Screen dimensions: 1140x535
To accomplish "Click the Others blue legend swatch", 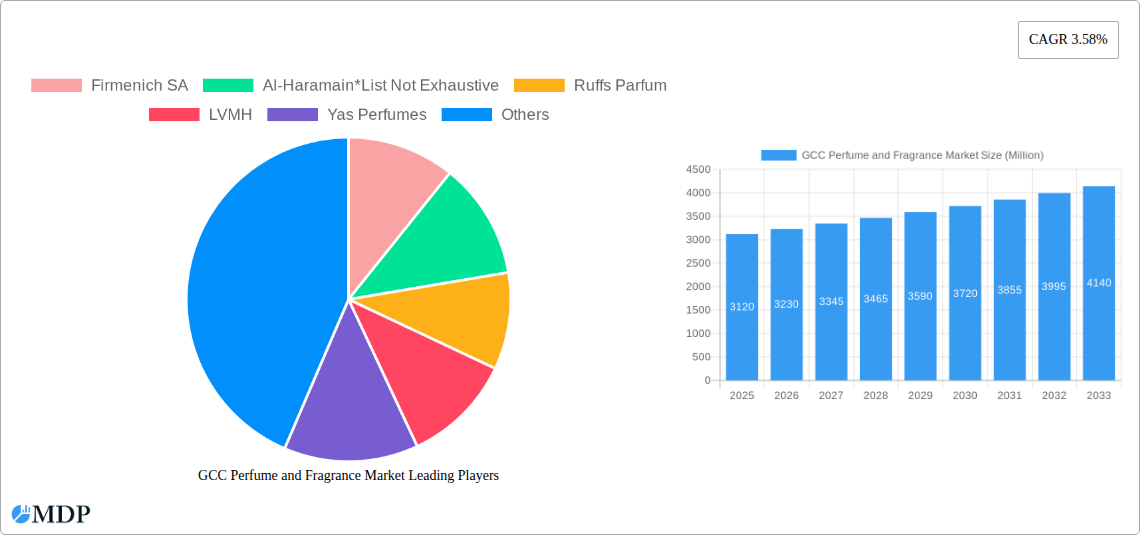I will pos(467,115).
